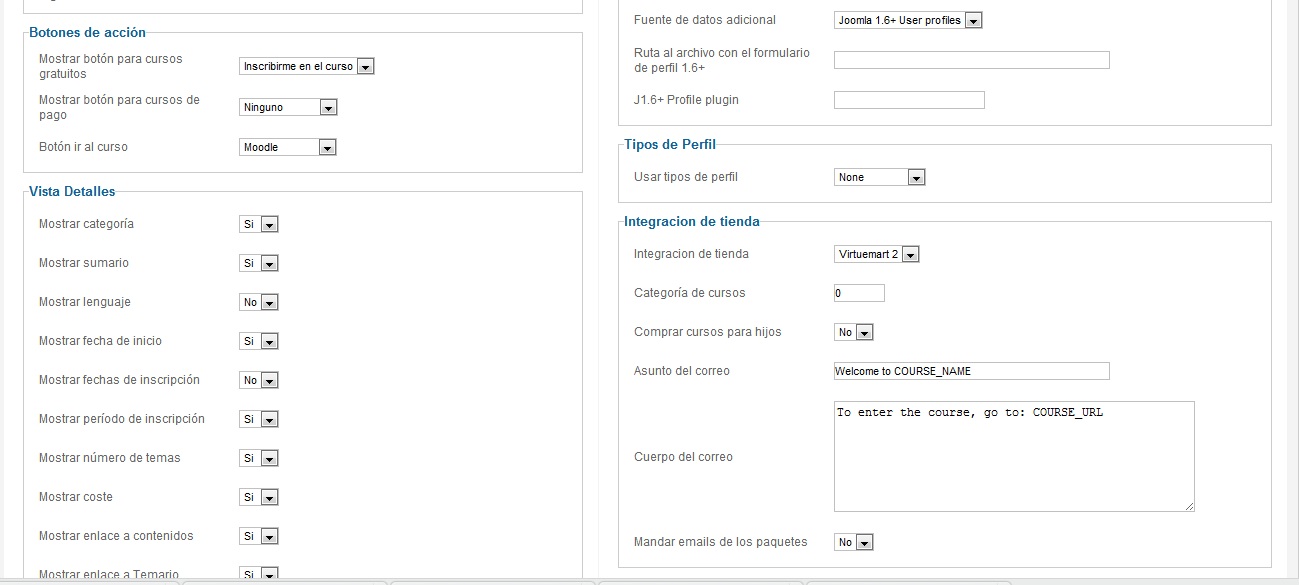Open 'Mostrar número de temas' dropdown
The height and width of the screenshot is (585, 1299).
258,459
